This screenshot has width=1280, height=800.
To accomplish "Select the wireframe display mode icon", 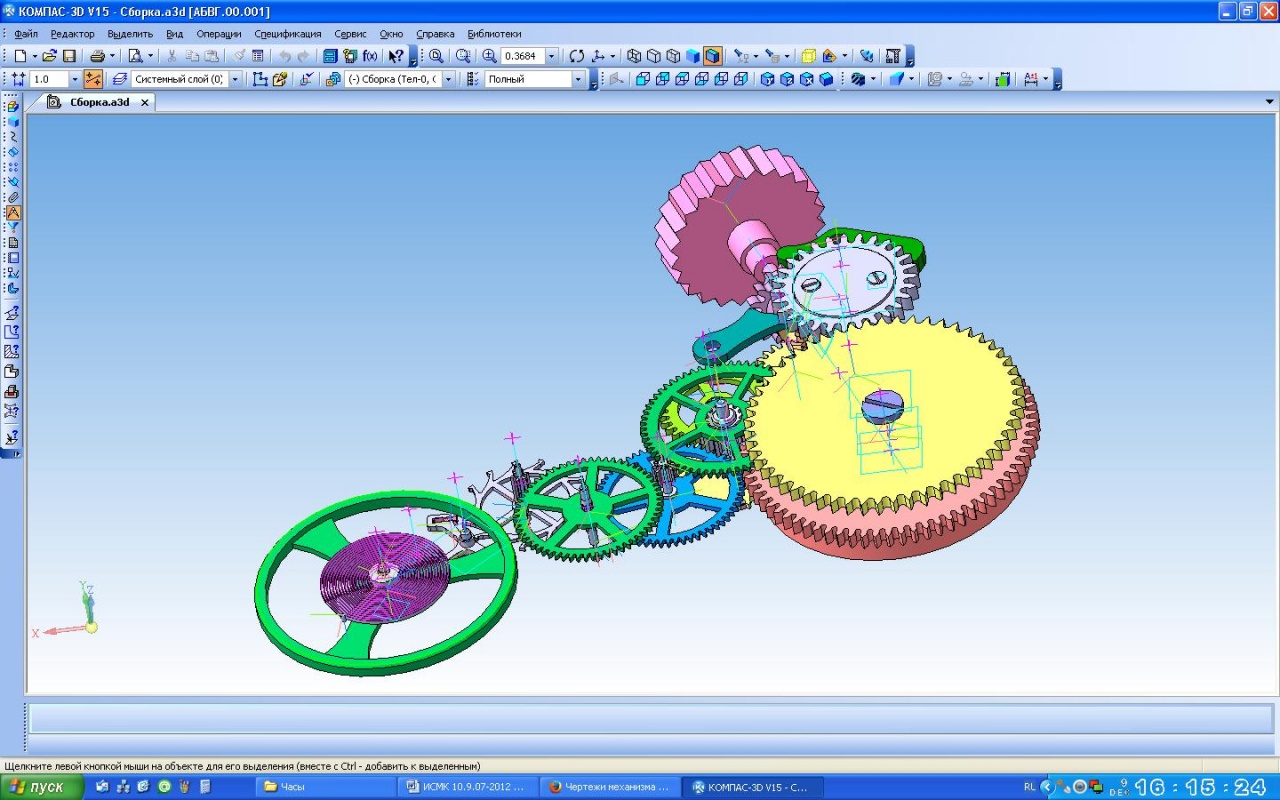I will (x=633, y=56).
